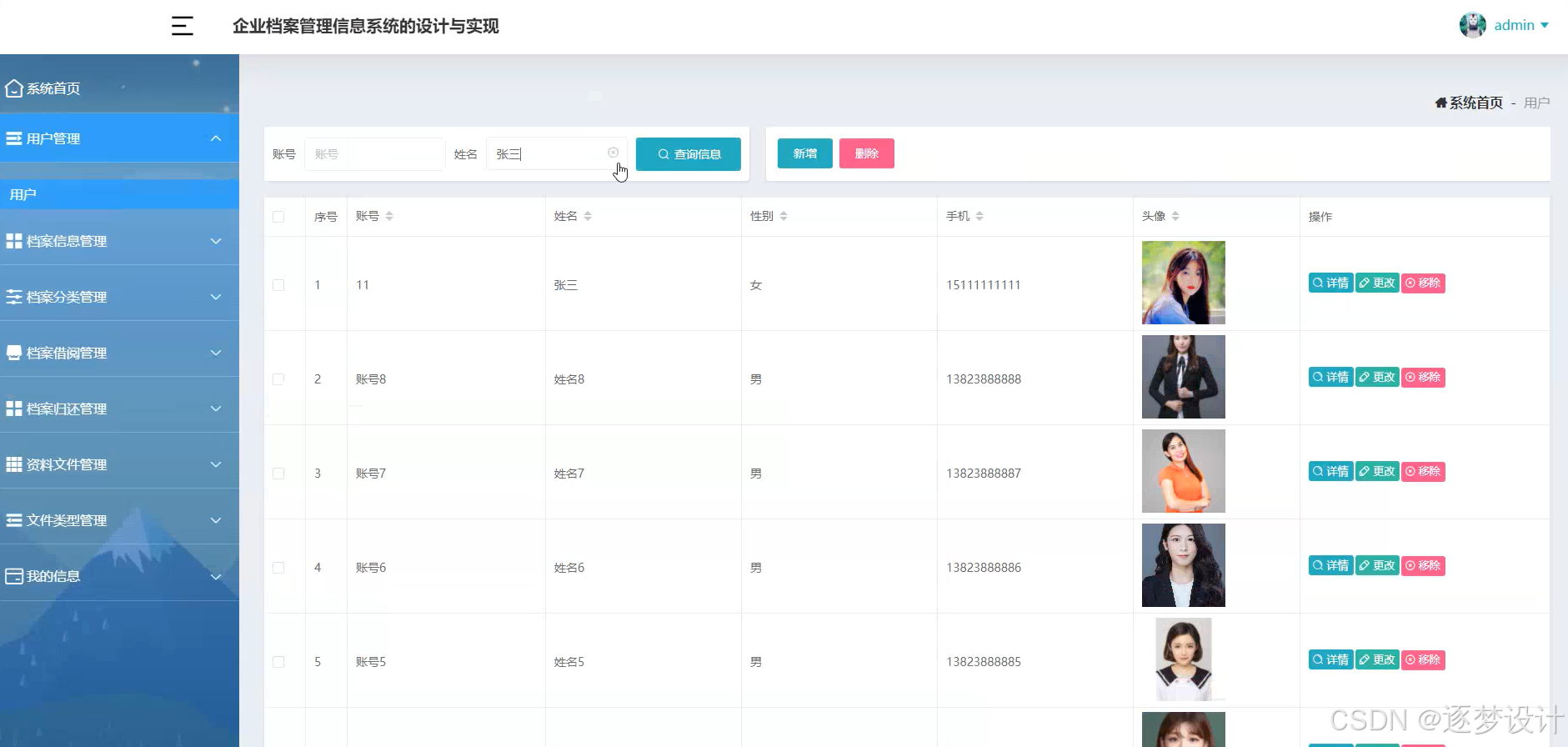Click the pink 删除 button

tap(867, 153)
